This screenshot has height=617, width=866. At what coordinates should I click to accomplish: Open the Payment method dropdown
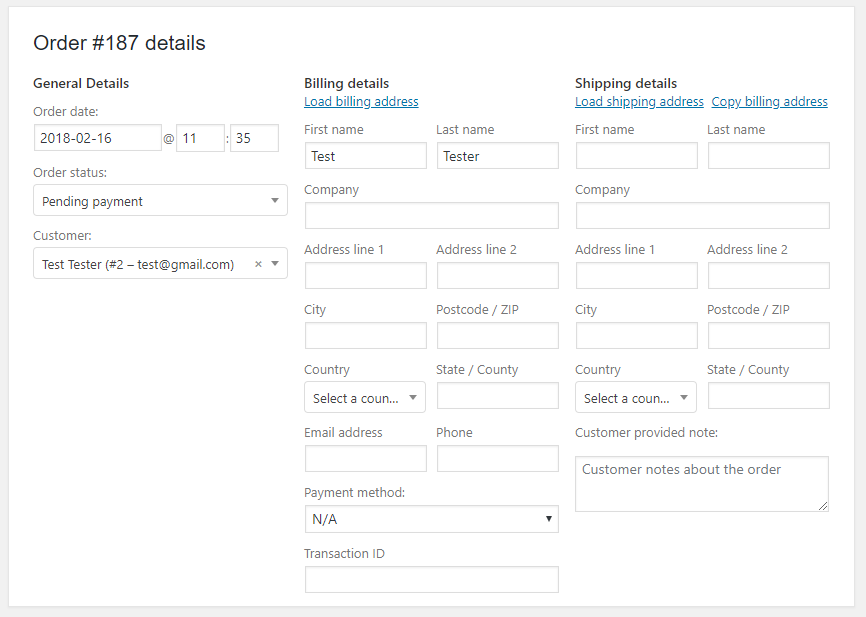[431, 519]
